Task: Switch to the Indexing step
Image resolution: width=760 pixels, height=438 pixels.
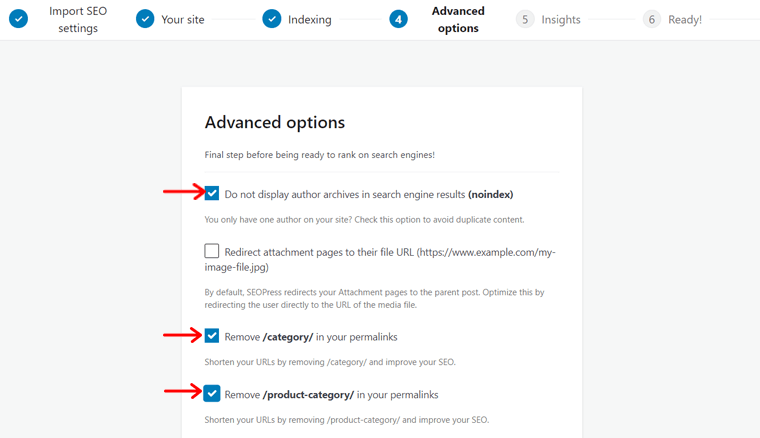Action: click(310, 19)
